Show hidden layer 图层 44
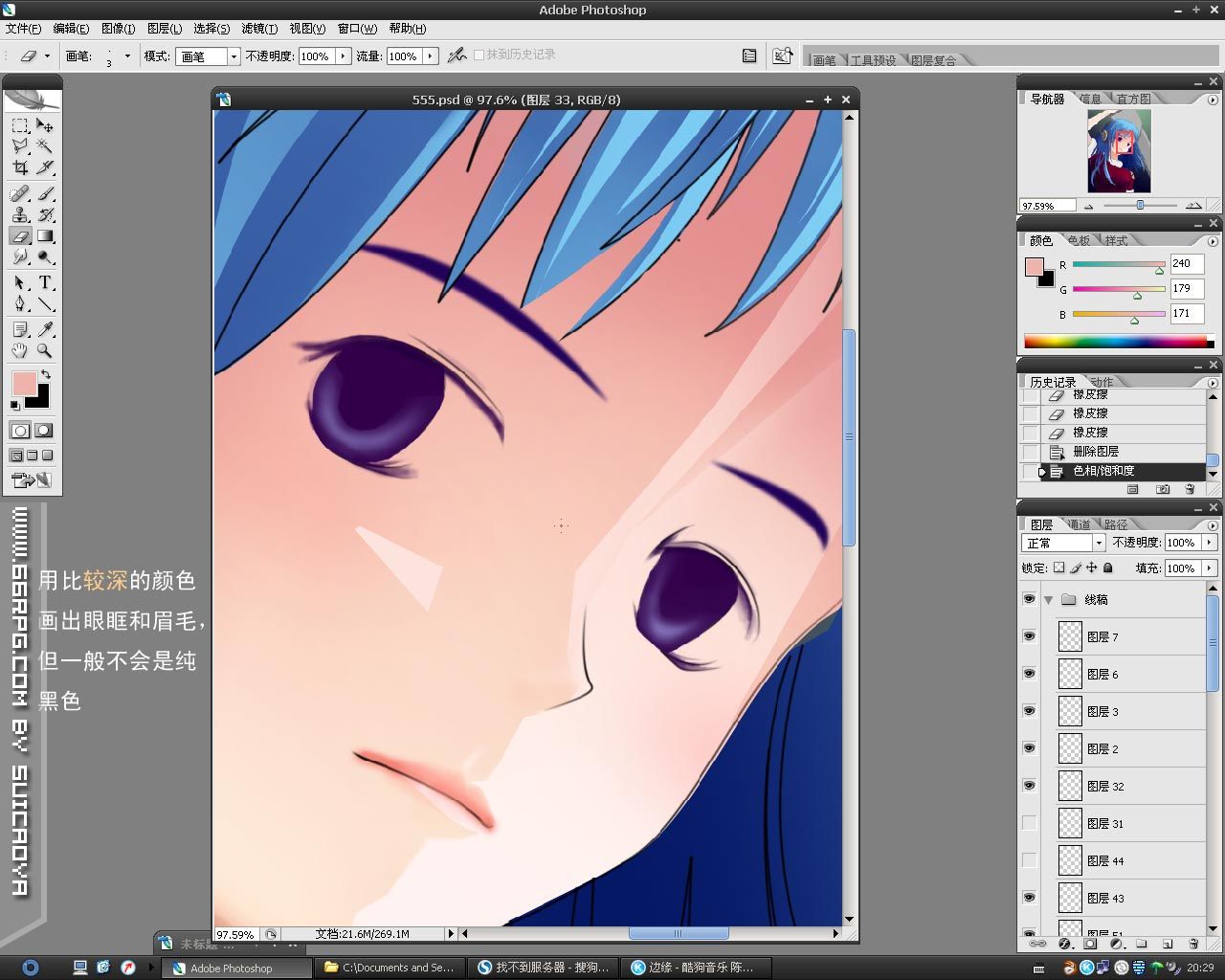This screenshot has height=980, width=1225. click(x=1030, y=860)
